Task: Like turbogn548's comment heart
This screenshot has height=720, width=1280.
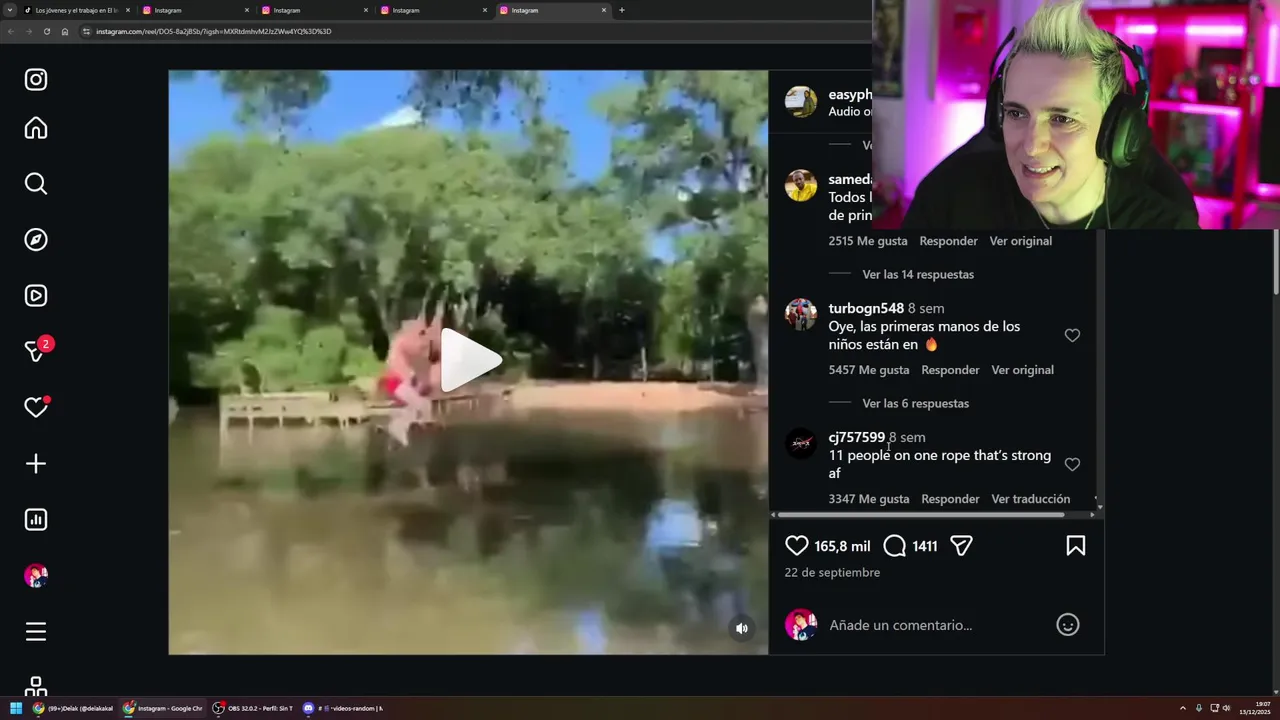Action: tap(1072, 335)
